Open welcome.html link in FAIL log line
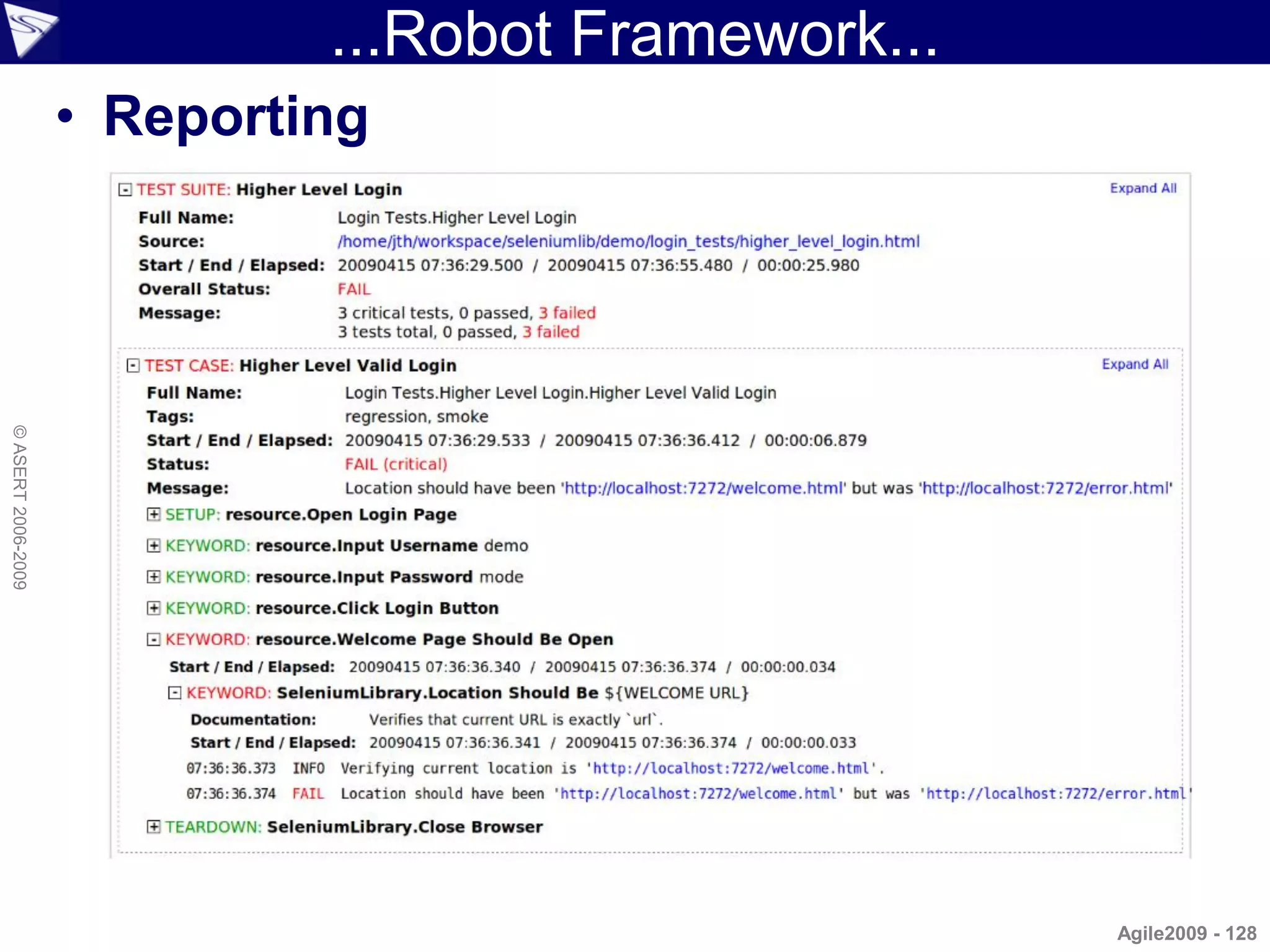This screenshot has height=952, width=1270. (698, 794)
